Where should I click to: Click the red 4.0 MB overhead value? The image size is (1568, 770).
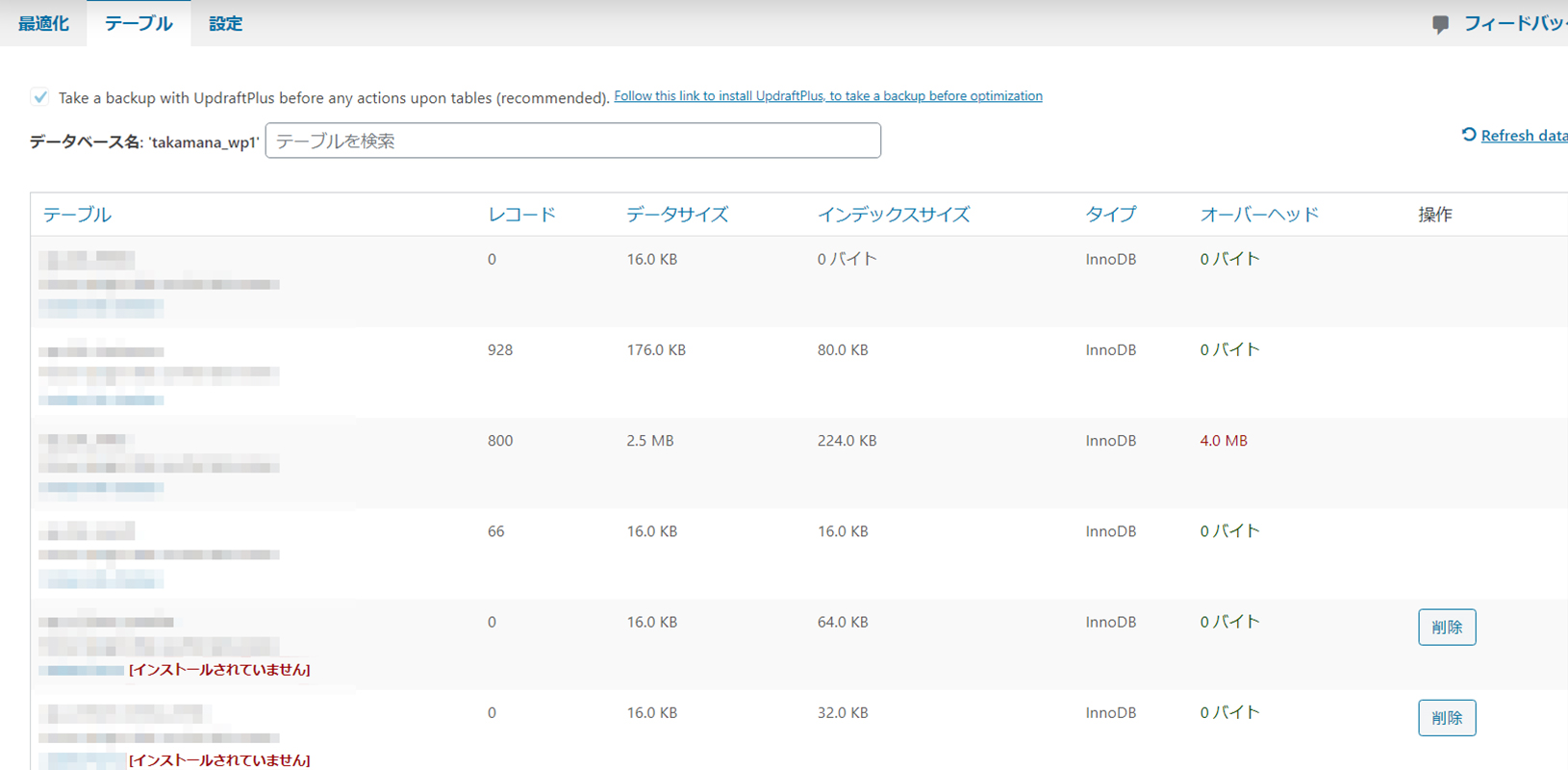(x=1223, y=441)
